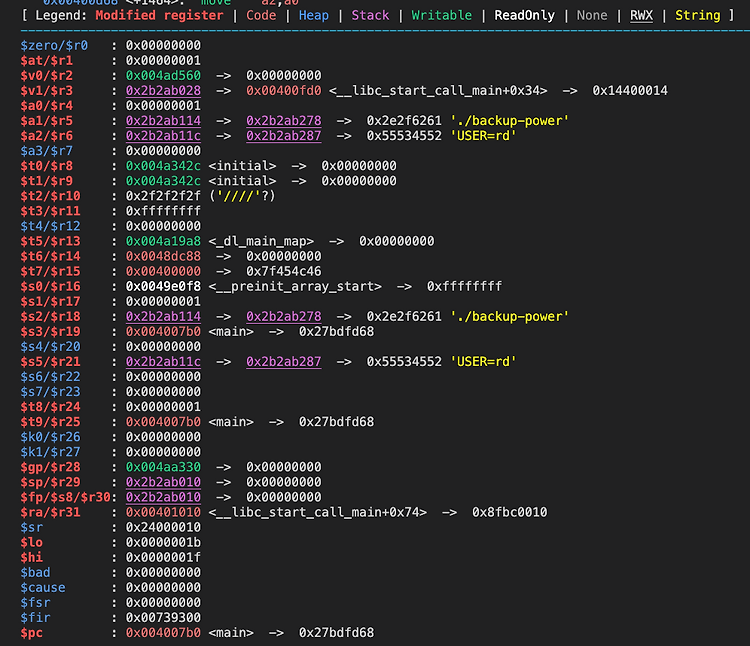This screenshot has width=750, height=646.
Task: Click the $a0/$r4 register label
Action: (x=46, y=106)
